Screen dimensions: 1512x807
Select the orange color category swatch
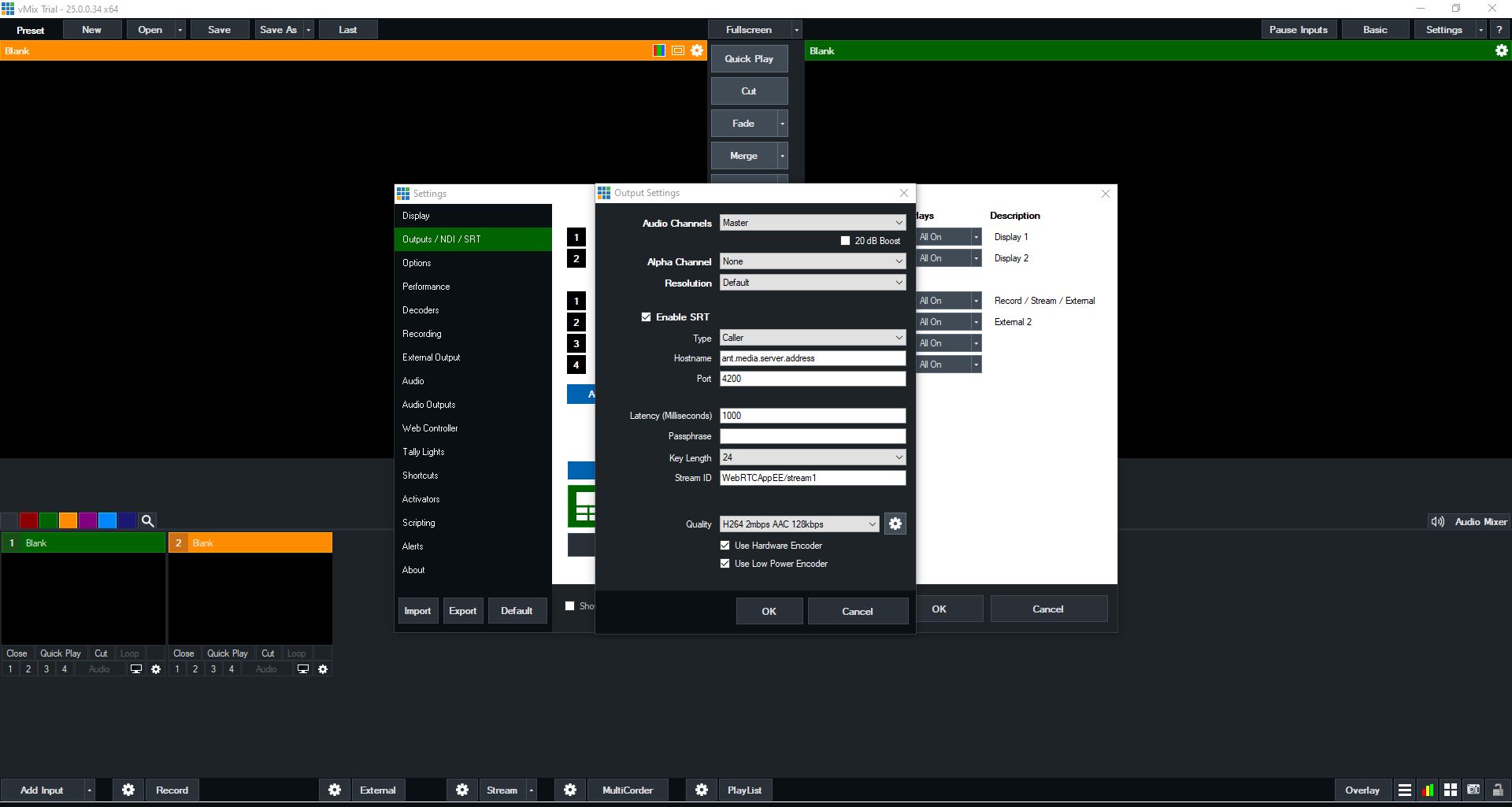coord(68,520)
